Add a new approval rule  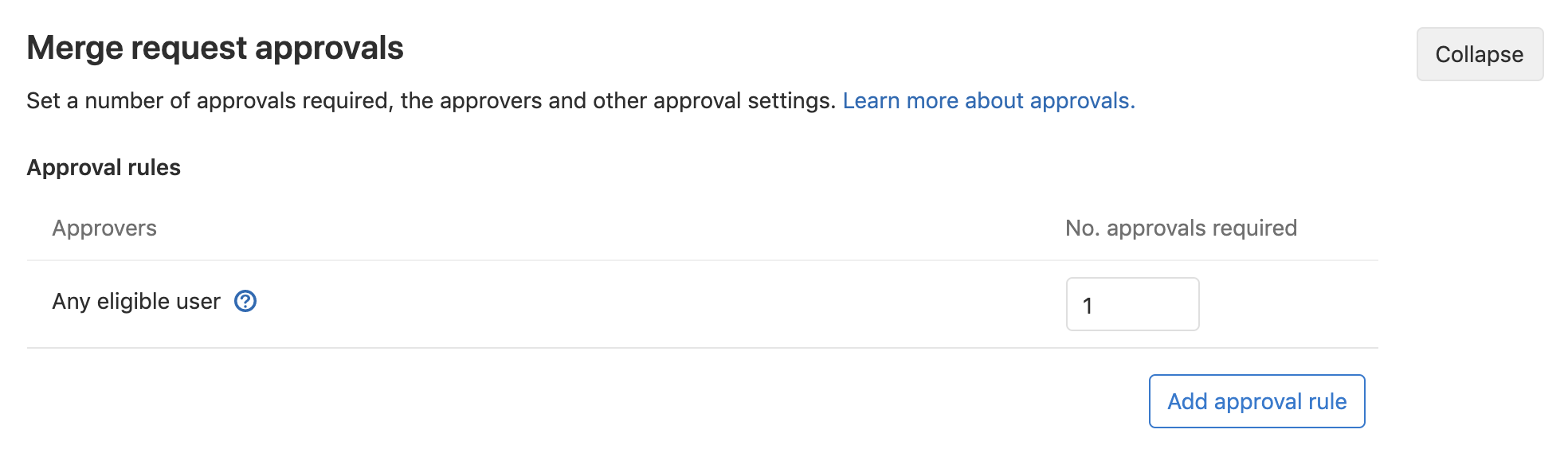1256,401
